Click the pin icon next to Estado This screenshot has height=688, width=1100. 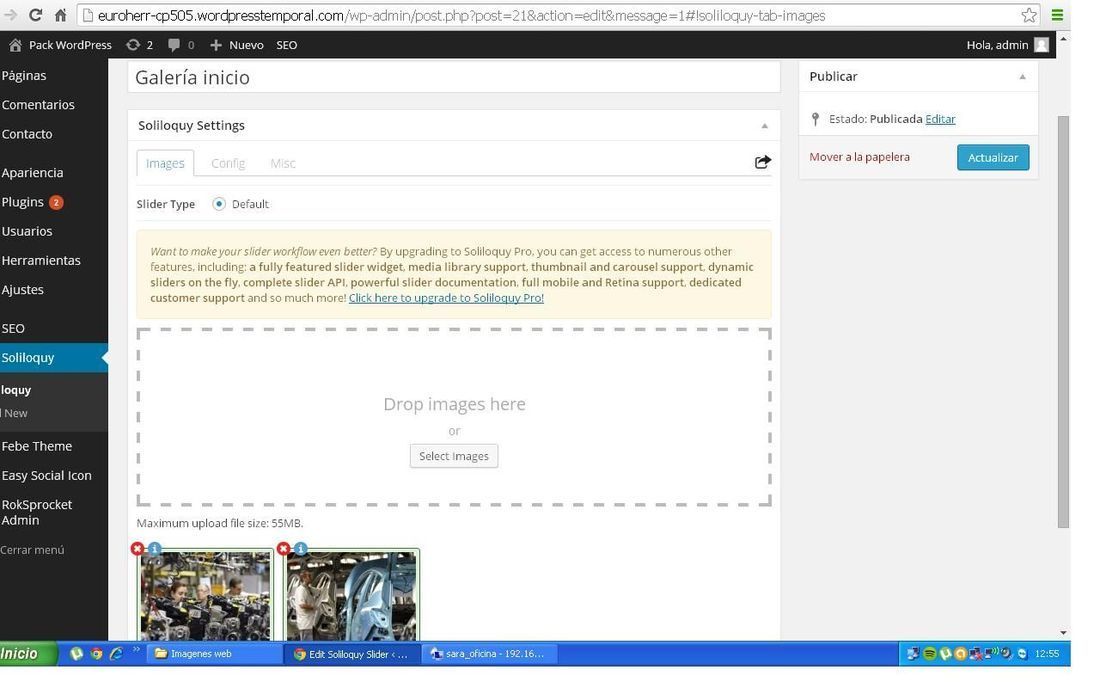tap(815, 119)
